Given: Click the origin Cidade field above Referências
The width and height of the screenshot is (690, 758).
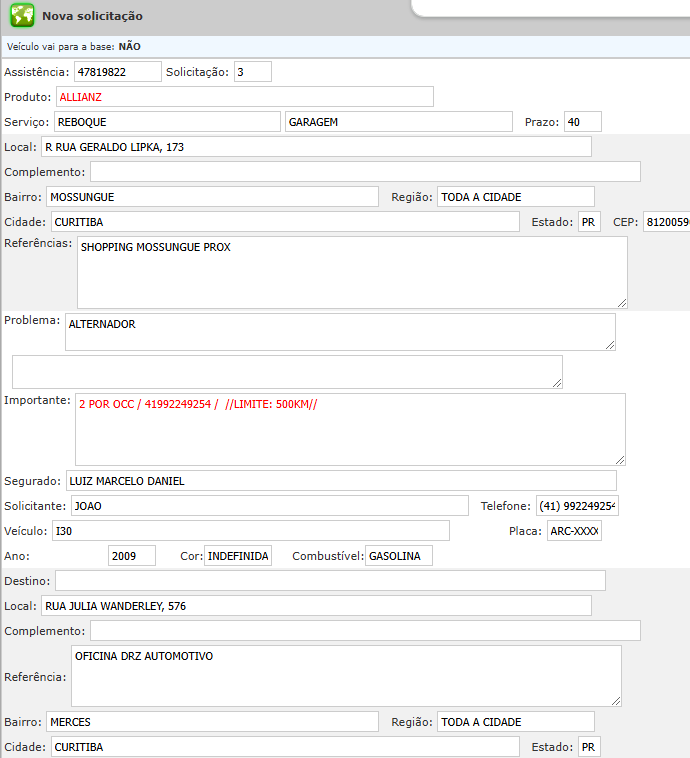Looking at the screenshot, I should pos(285,222).
